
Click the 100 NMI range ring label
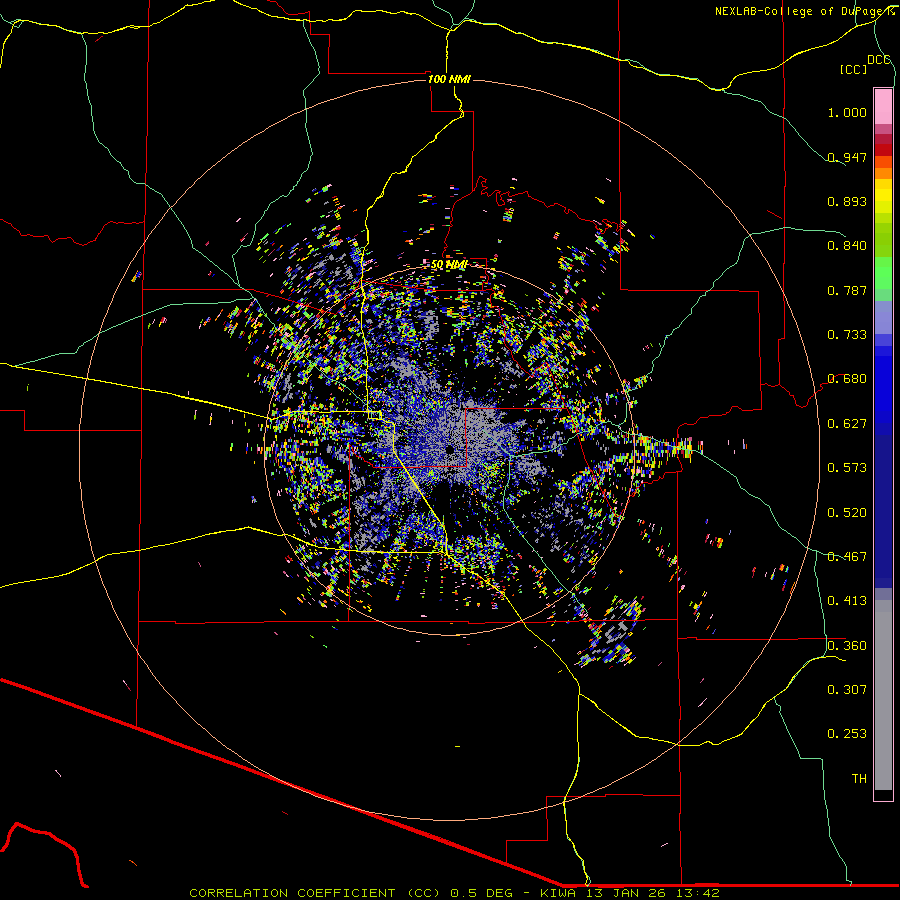[x=449, y=79]
